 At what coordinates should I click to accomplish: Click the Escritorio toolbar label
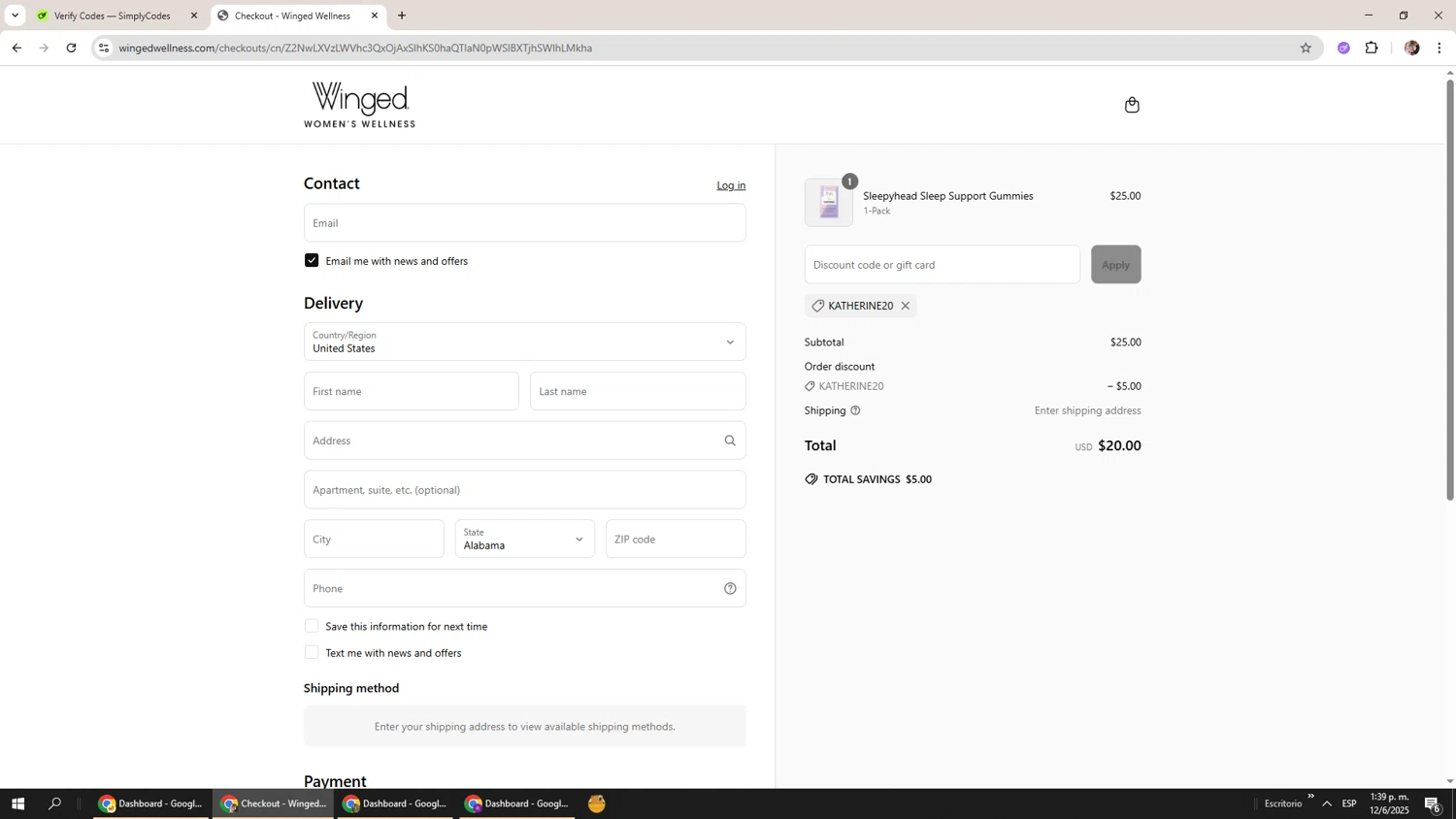click(x=1283, y=803)
